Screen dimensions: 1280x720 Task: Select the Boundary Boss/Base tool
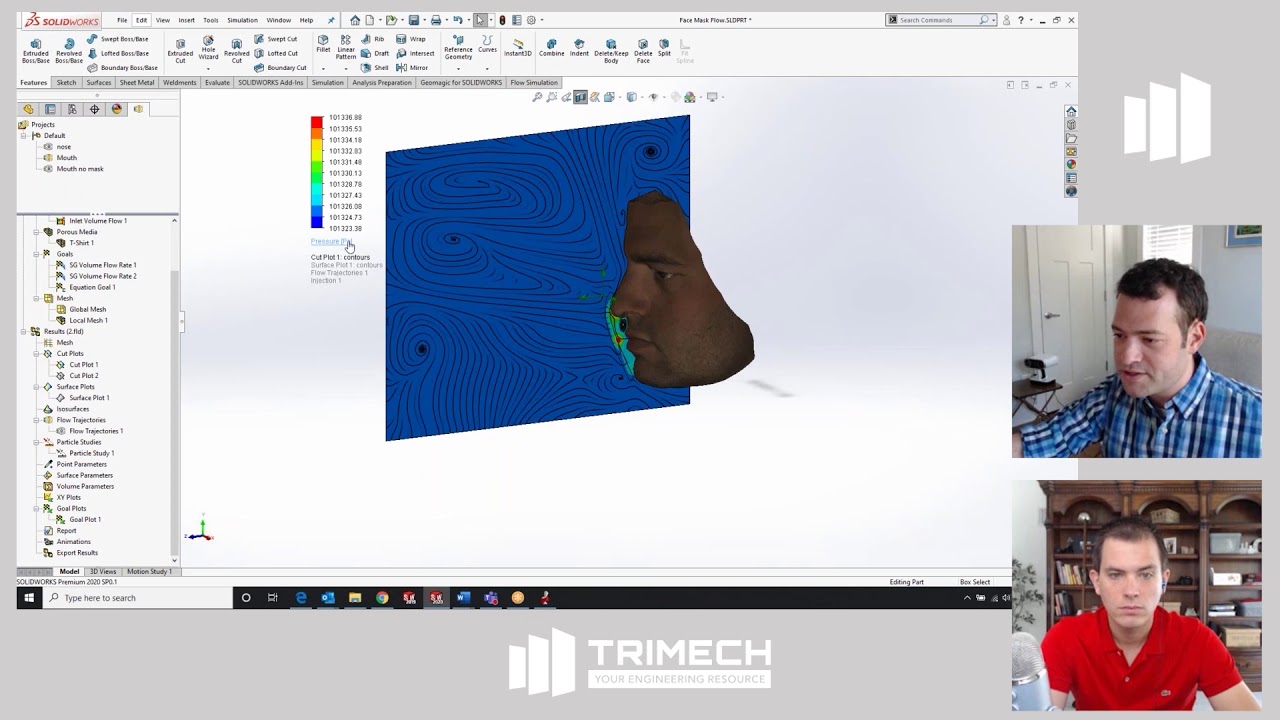[x=122, y=68]
